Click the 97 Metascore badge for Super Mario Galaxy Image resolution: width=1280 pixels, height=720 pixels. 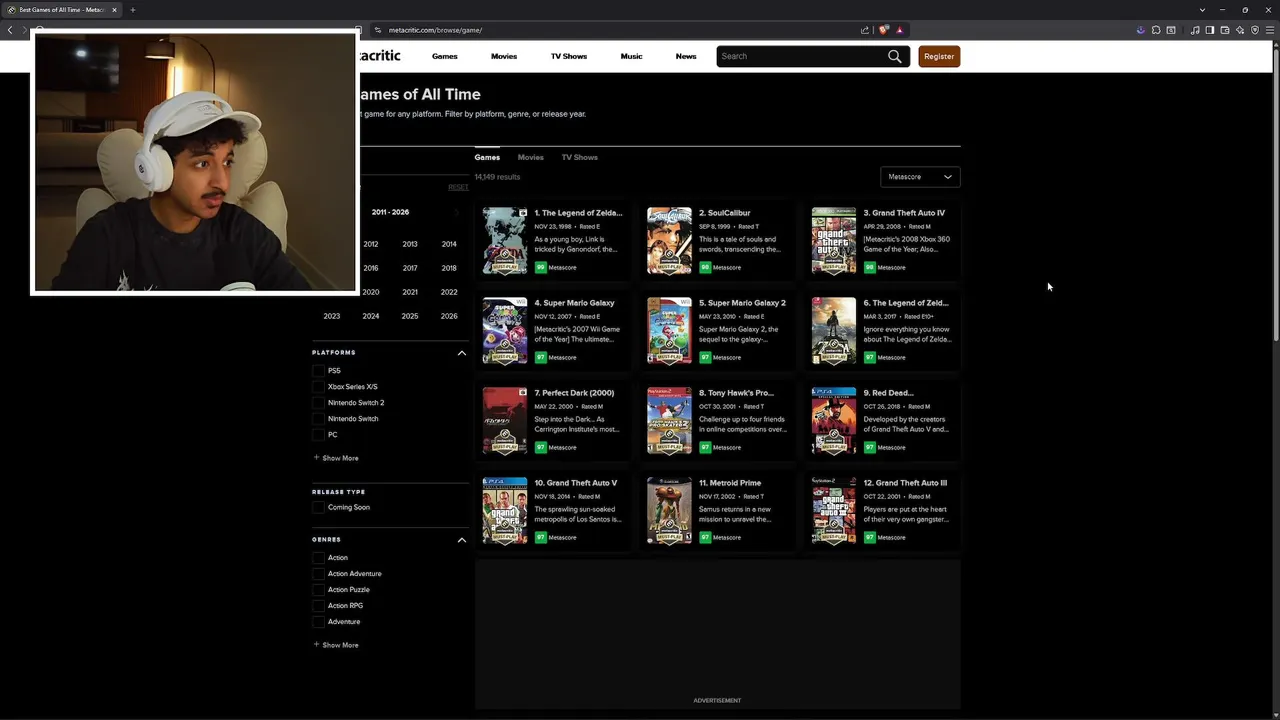[540, 357]
